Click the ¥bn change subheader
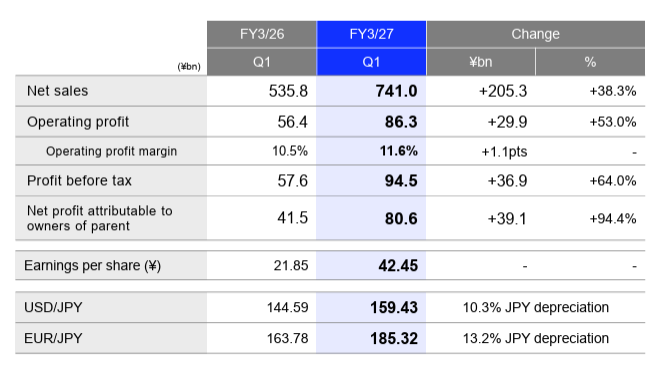 tap(481, 62)
